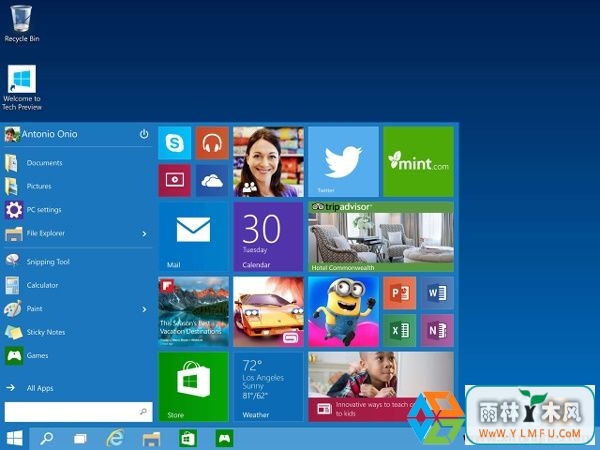Open the mint.com tile

pyautogui.click(x=418, y=162)
